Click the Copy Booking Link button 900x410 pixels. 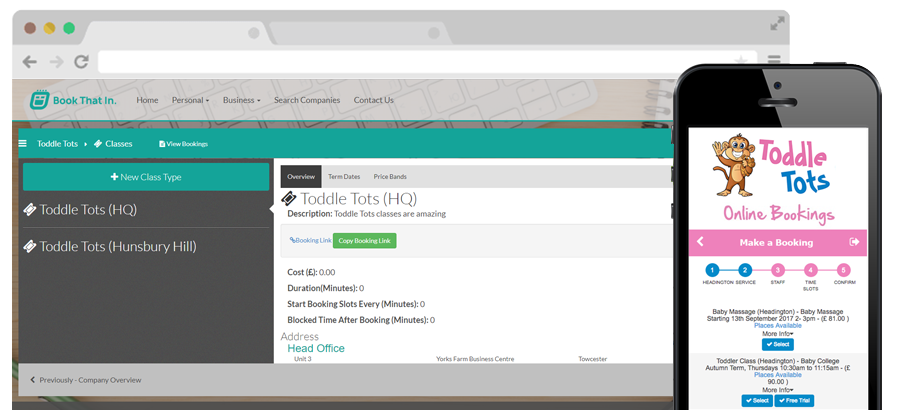364,241
